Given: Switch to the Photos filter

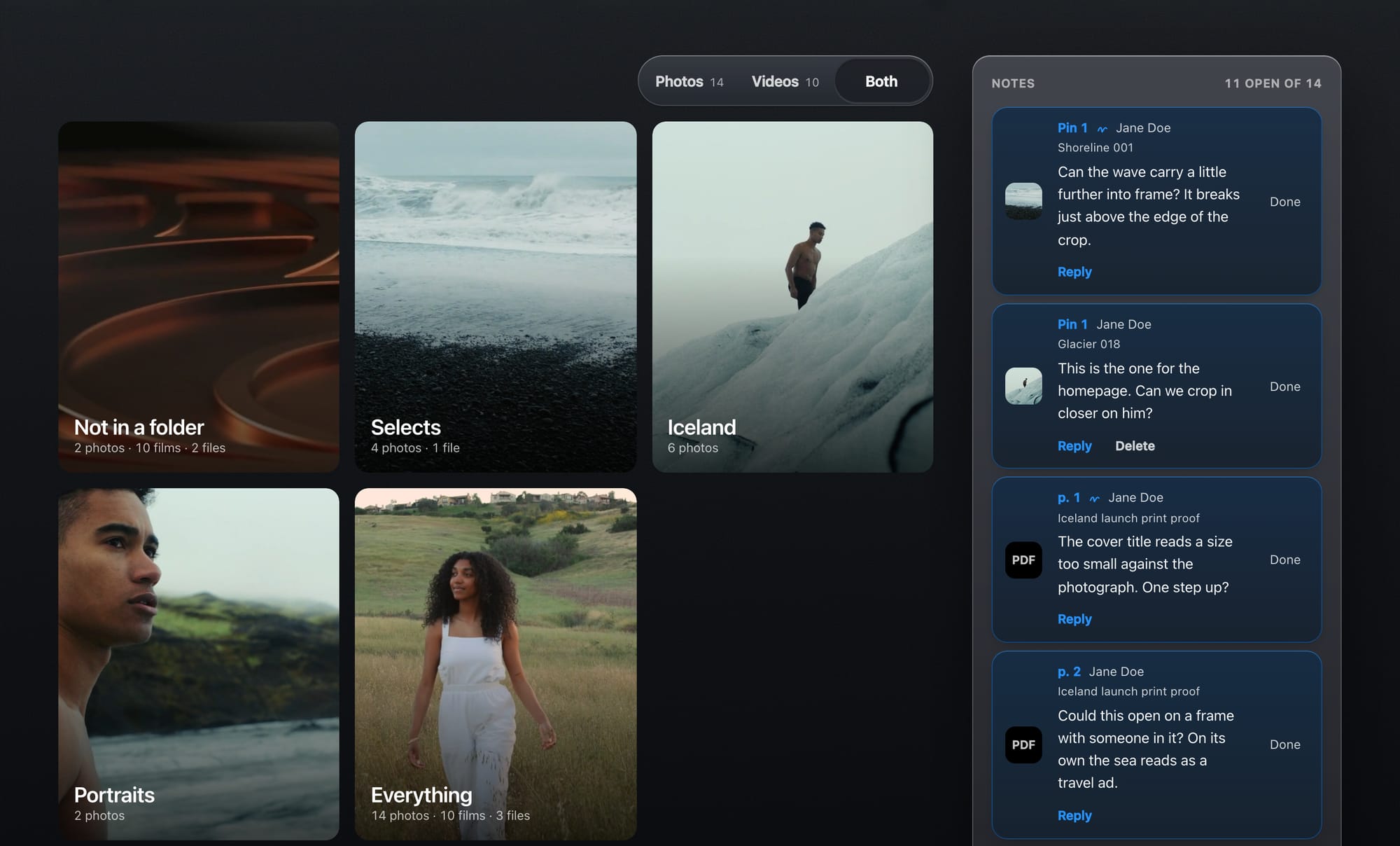Looking at the screenshot, I should click(x=689, y=81).
